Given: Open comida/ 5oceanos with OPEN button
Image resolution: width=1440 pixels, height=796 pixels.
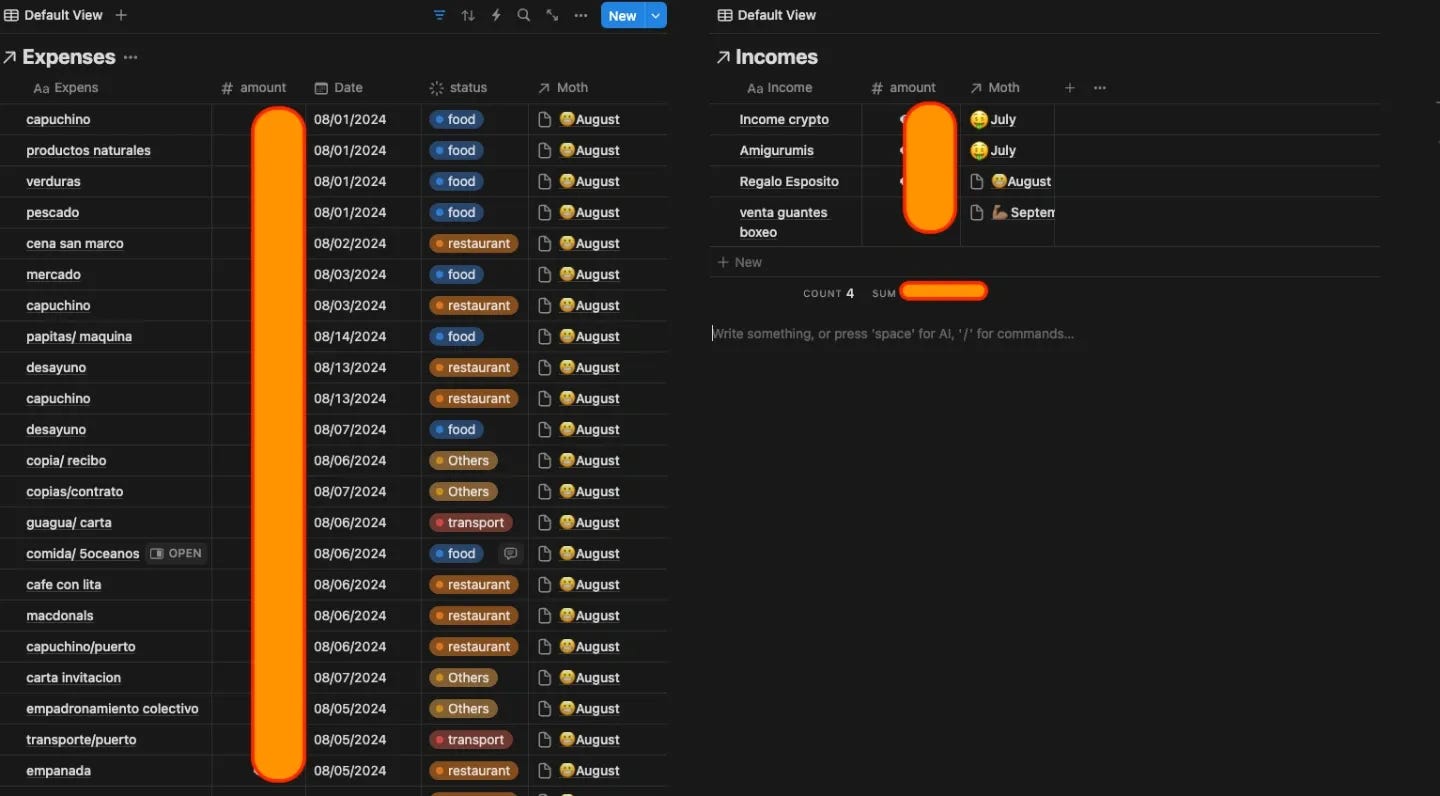Looking at the screenshot, I should pyautogui.click(x=176, y=554).
